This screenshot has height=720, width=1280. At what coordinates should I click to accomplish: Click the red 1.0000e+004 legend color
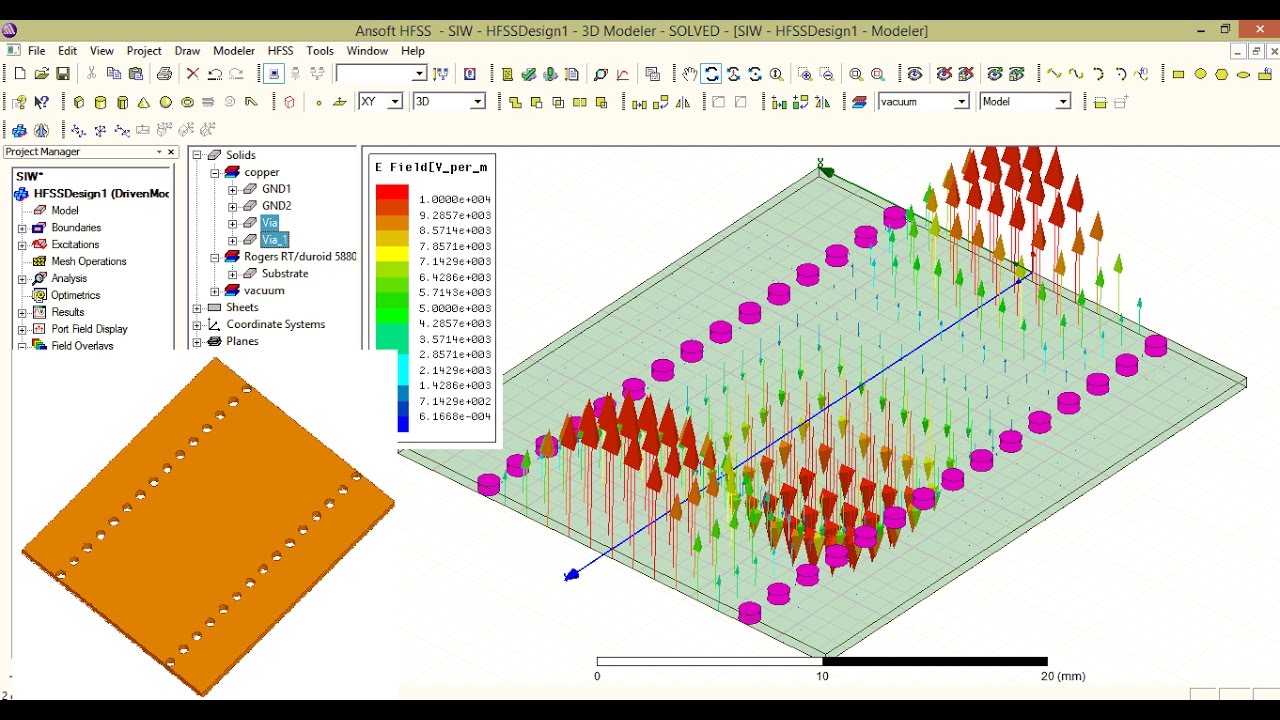pos(392,192)
